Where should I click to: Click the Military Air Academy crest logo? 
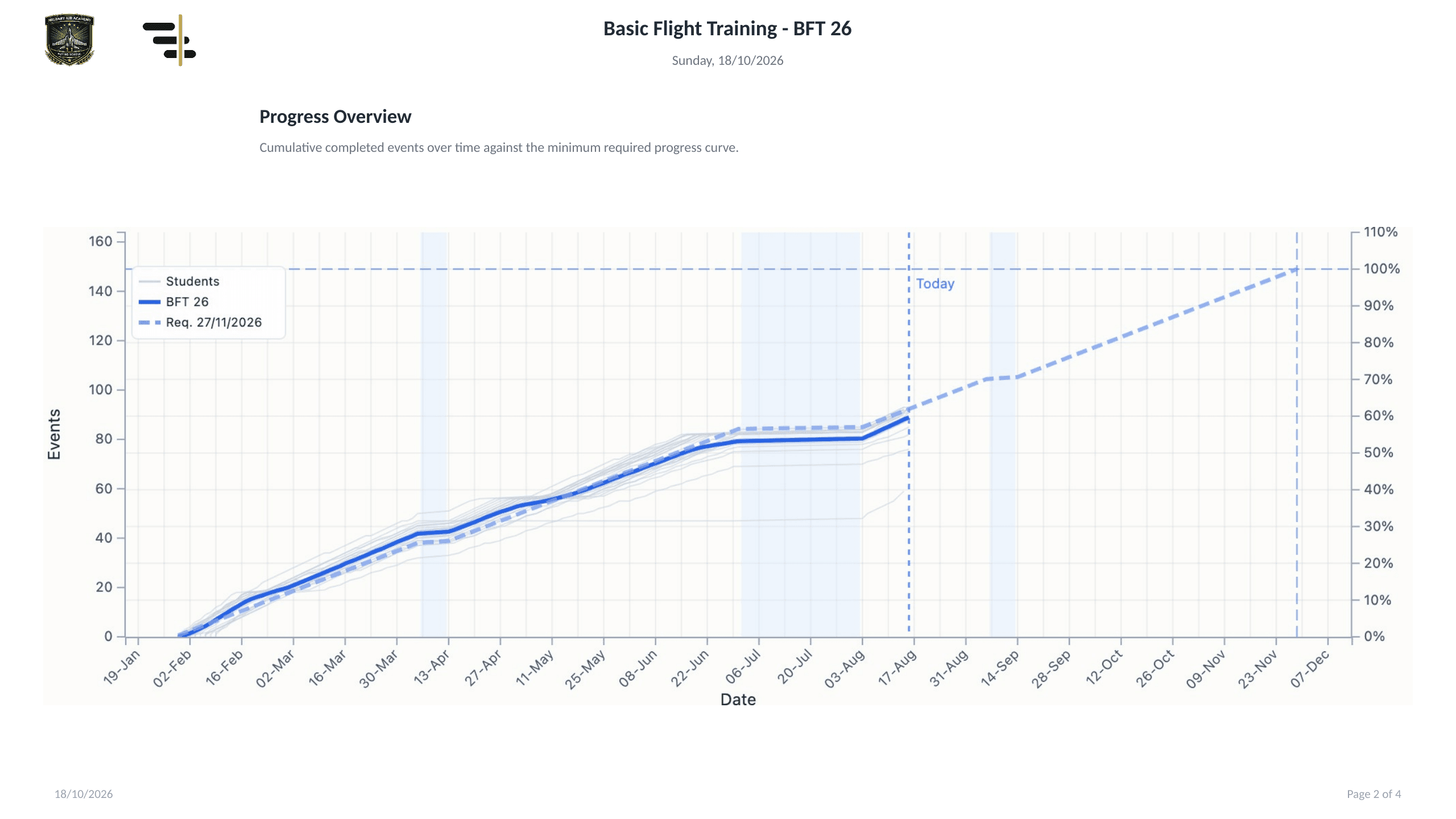pyautogui.click(x=69, y=40)
